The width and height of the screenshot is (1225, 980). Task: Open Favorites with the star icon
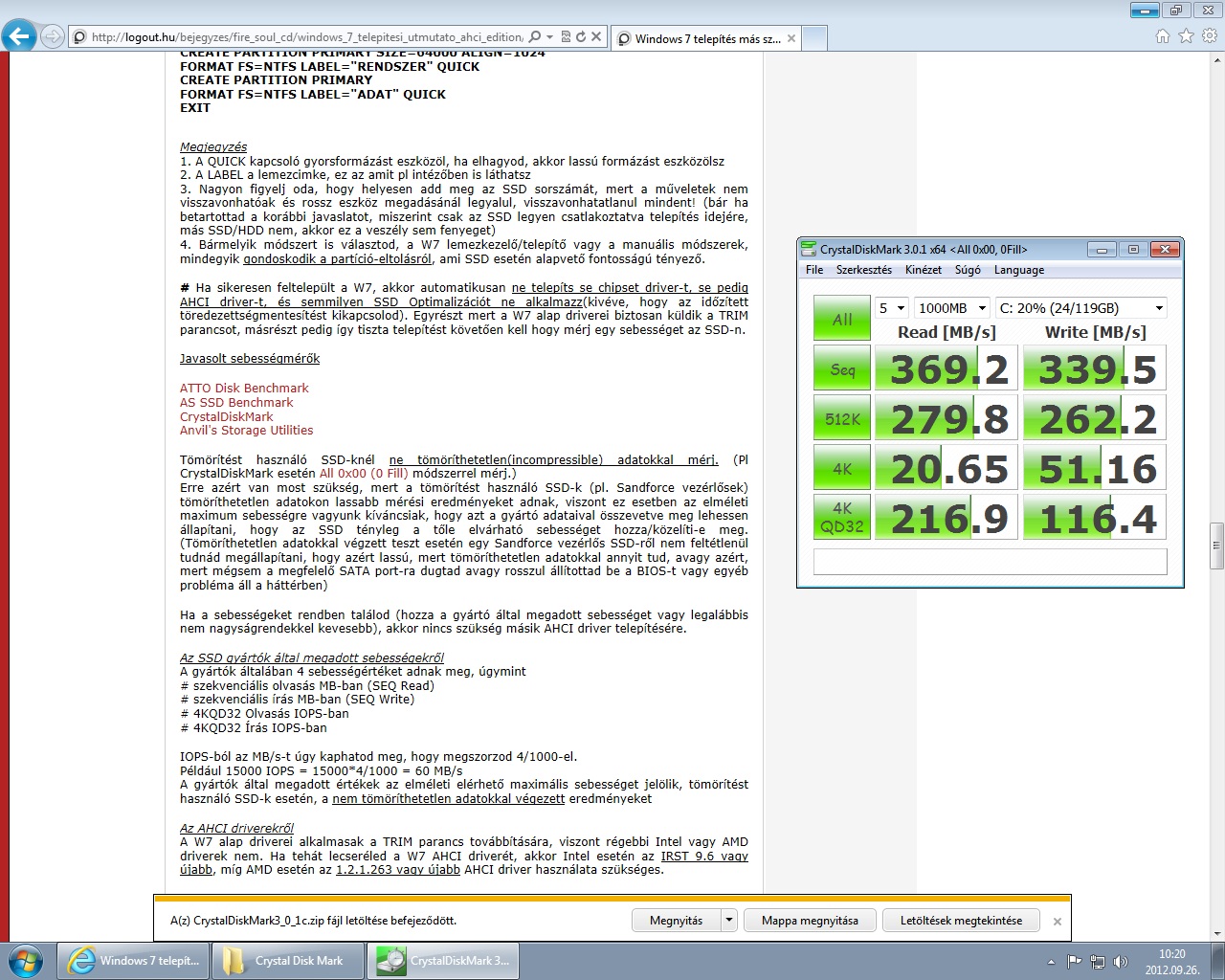click(x=1186, y=36)
